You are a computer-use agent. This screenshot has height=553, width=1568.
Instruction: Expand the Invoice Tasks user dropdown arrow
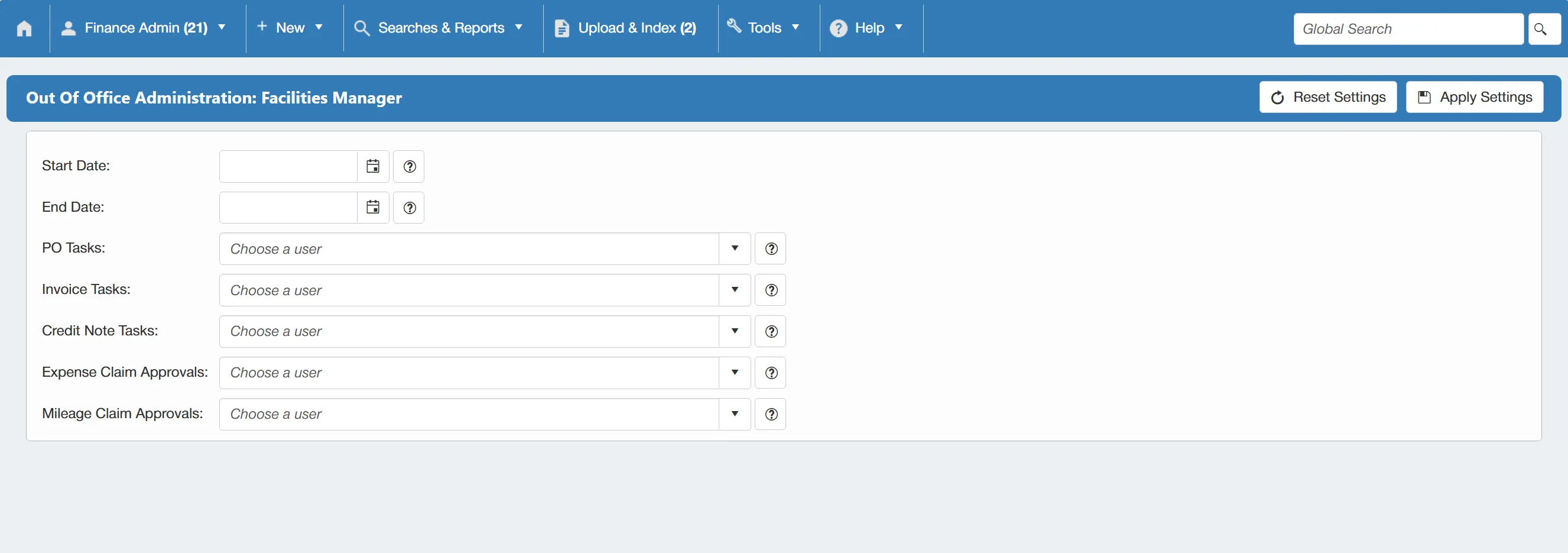pos(735,290)
